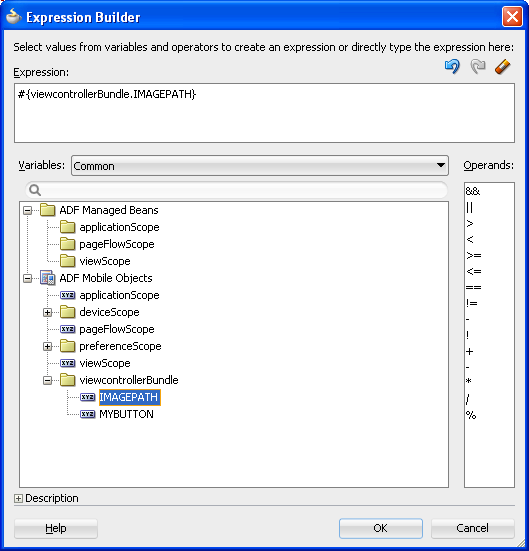Click the Redo arrow icon
Viewport: 529px width, 551px height.
[x=478, y=66]
